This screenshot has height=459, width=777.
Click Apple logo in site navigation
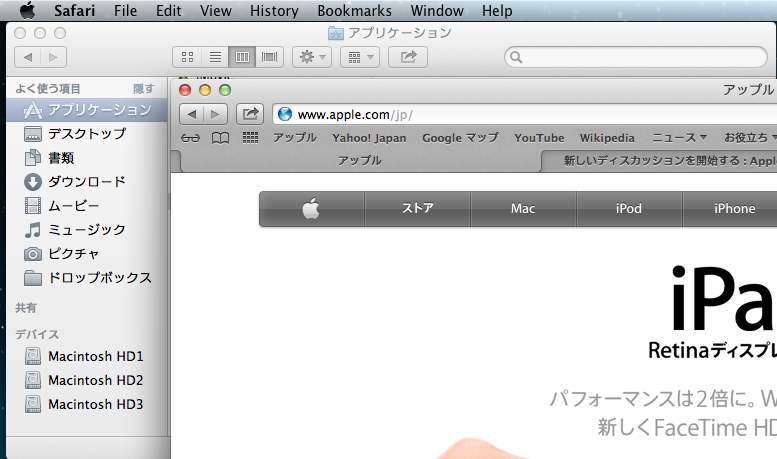pyautogui.click(x=311, y=209)
